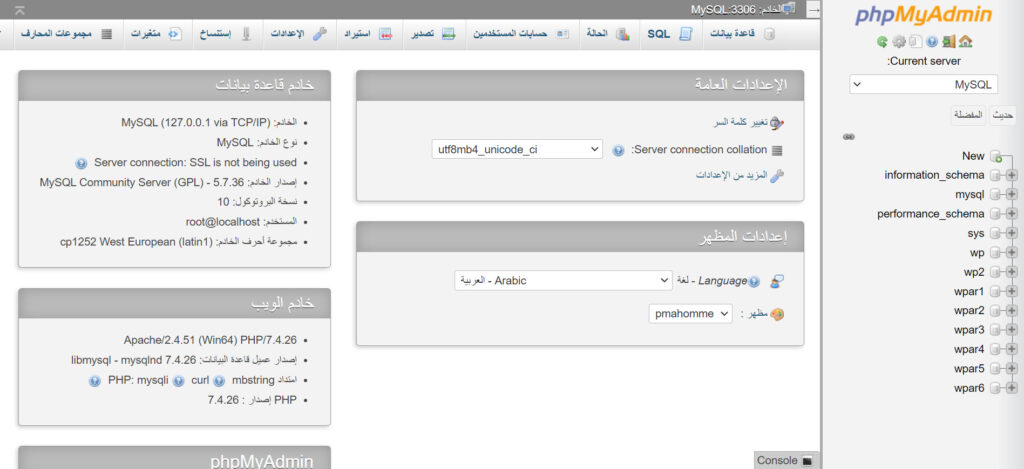This screenshot has height=469, width=1024.
Task: Click the change password key icon
Action: [x=776, y=123]
